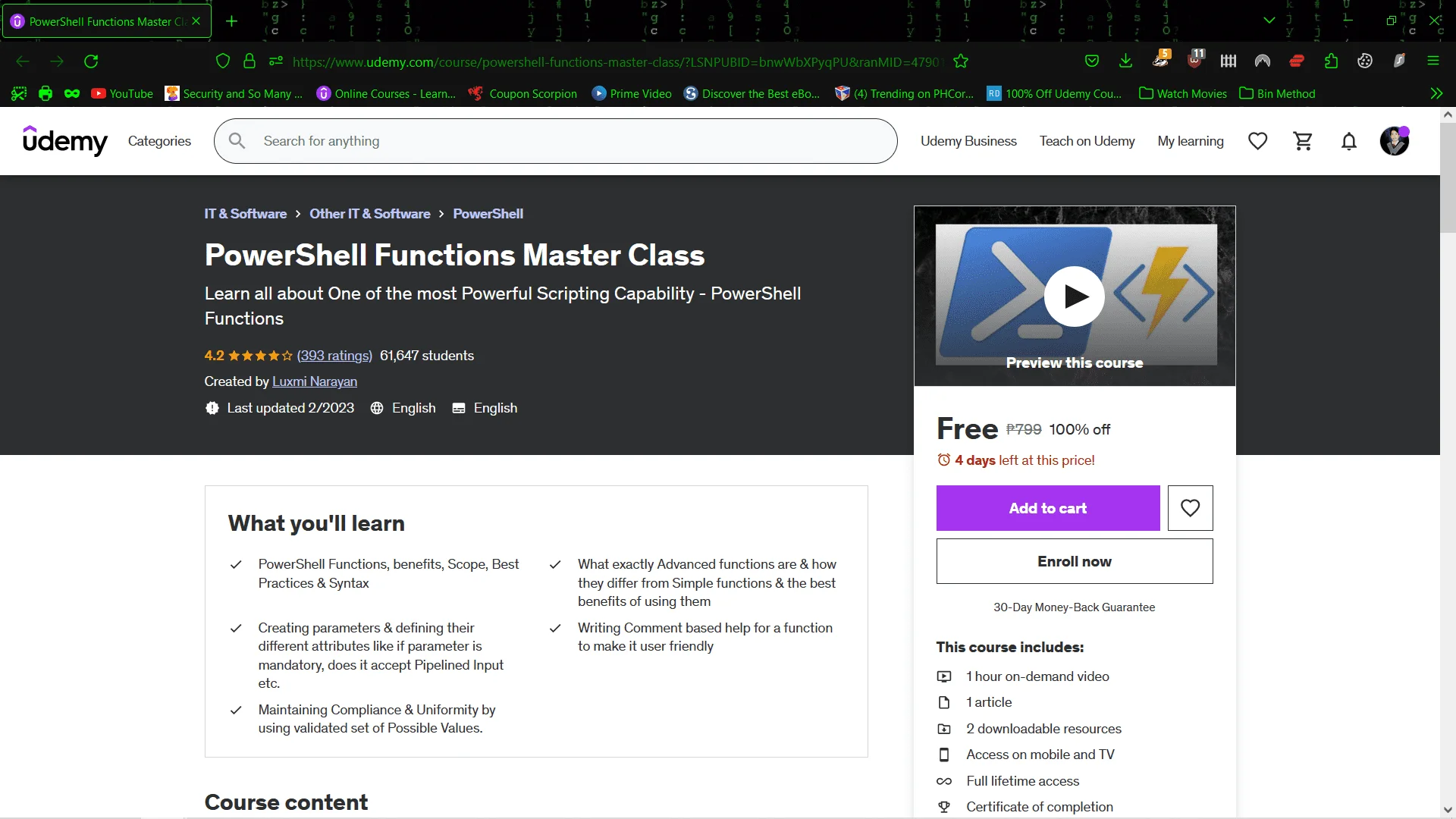Go to Other IT & Software breadcrumb
1456x819 pixels.
[370, 214]
